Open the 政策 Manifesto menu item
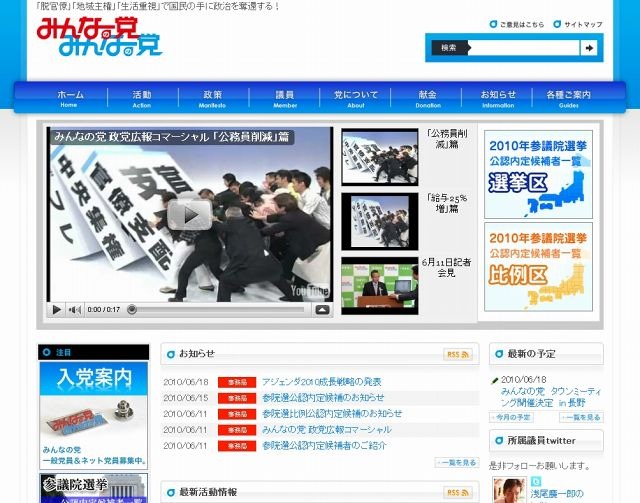Screen dimensions: 640x503 [x=213, y=98]
